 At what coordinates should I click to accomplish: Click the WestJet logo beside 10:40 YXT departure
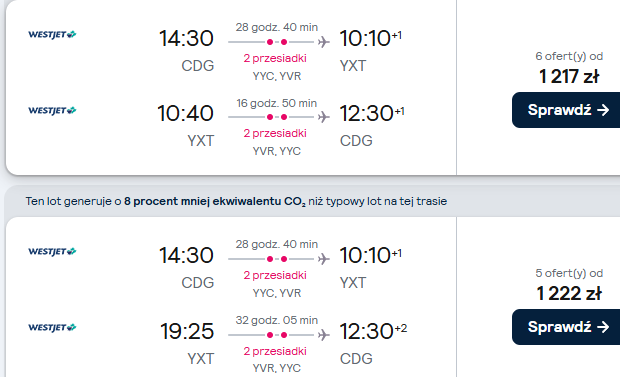click(52, 110)
